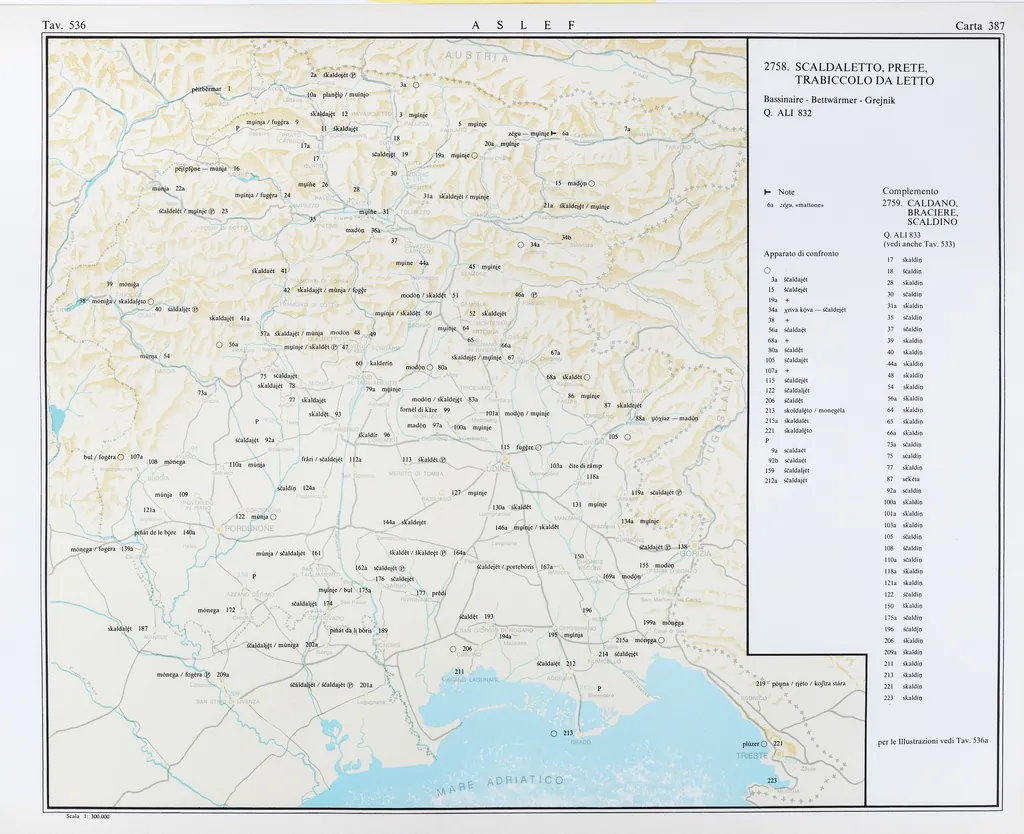Click the Apparato di confronto heading
1024x834 pixels.
[801, 254]
